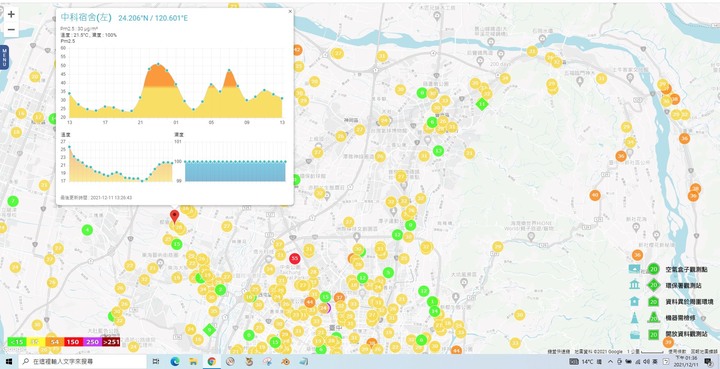Select the green circle marker labeled 4
720x369 pixels.
tap(87, 229)
